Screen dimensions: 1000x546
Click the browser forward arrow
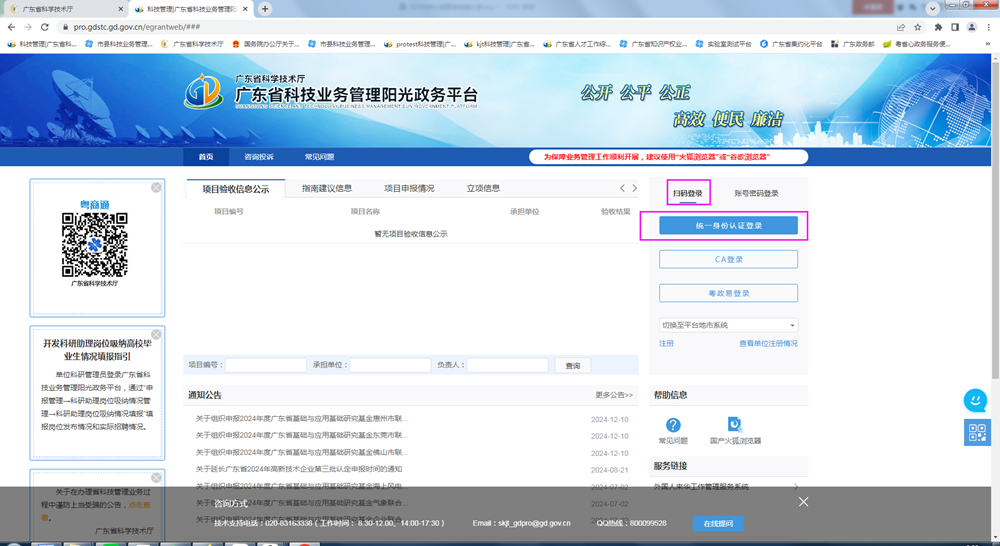[x=27, y=27]
